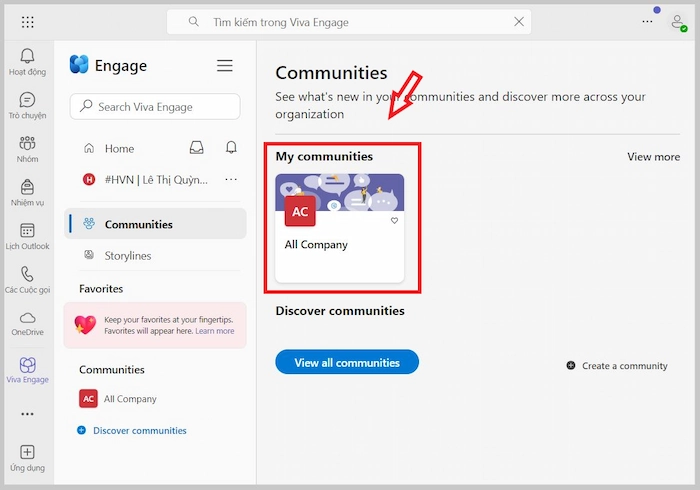Click the Communities heading in sidebar
This screenshot has height=490, width=700.
[x=112, y=370]
